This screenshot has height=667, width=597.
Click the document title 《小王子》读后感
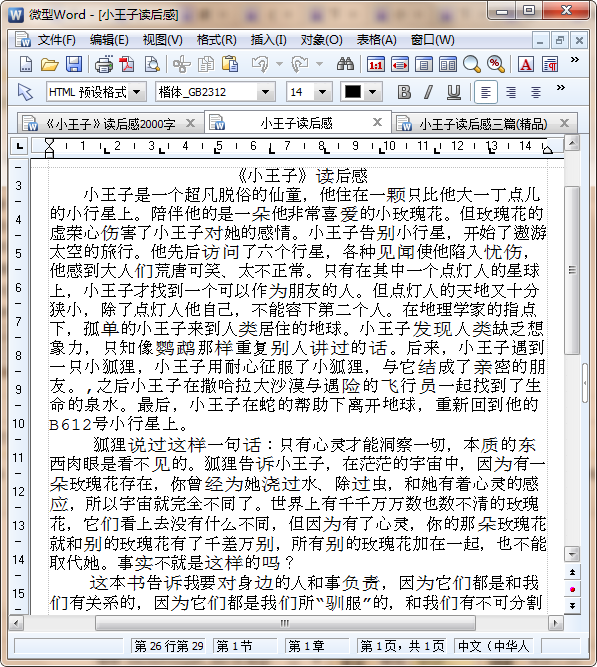[303, 175]
